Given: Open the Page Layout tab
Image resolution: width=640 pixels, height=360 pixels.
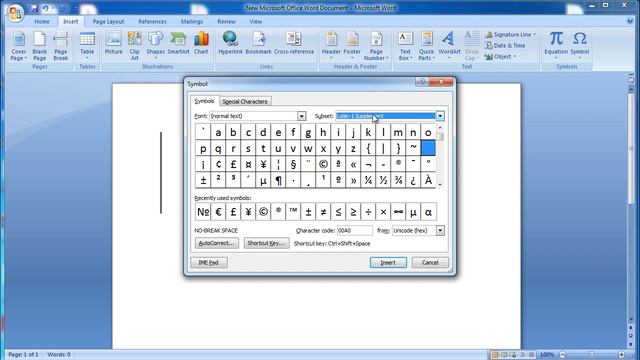Looking at the screenshot, I should (x=108, y=22).
